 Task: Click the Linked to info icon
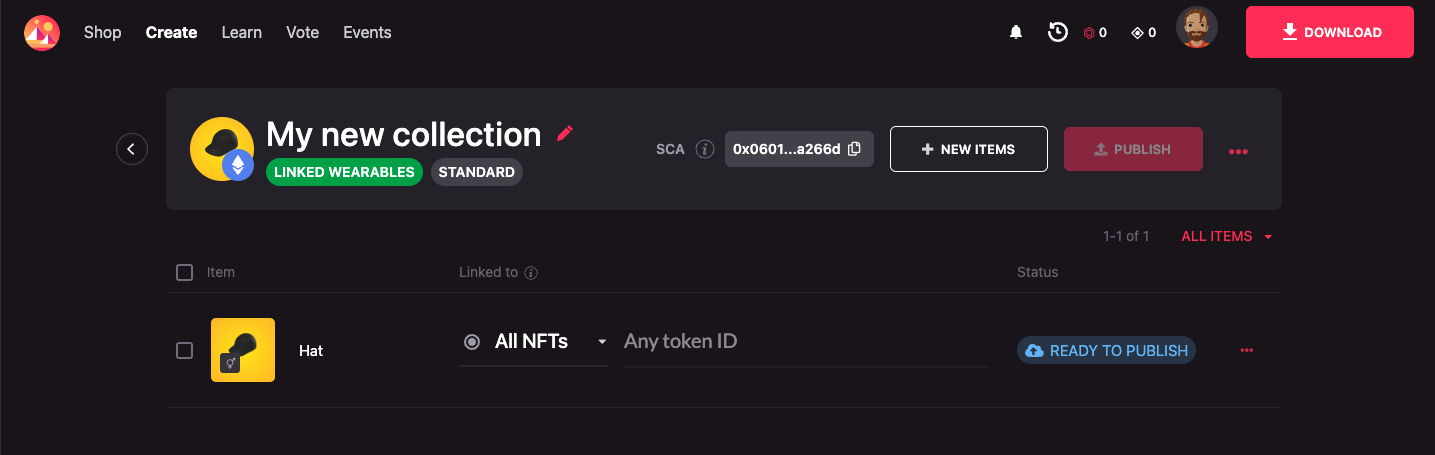pos(532,272)
